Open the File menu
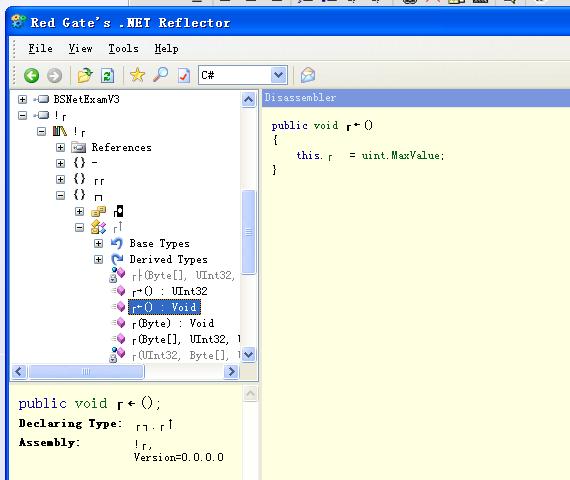570x480 pixels. pos(40,48)
